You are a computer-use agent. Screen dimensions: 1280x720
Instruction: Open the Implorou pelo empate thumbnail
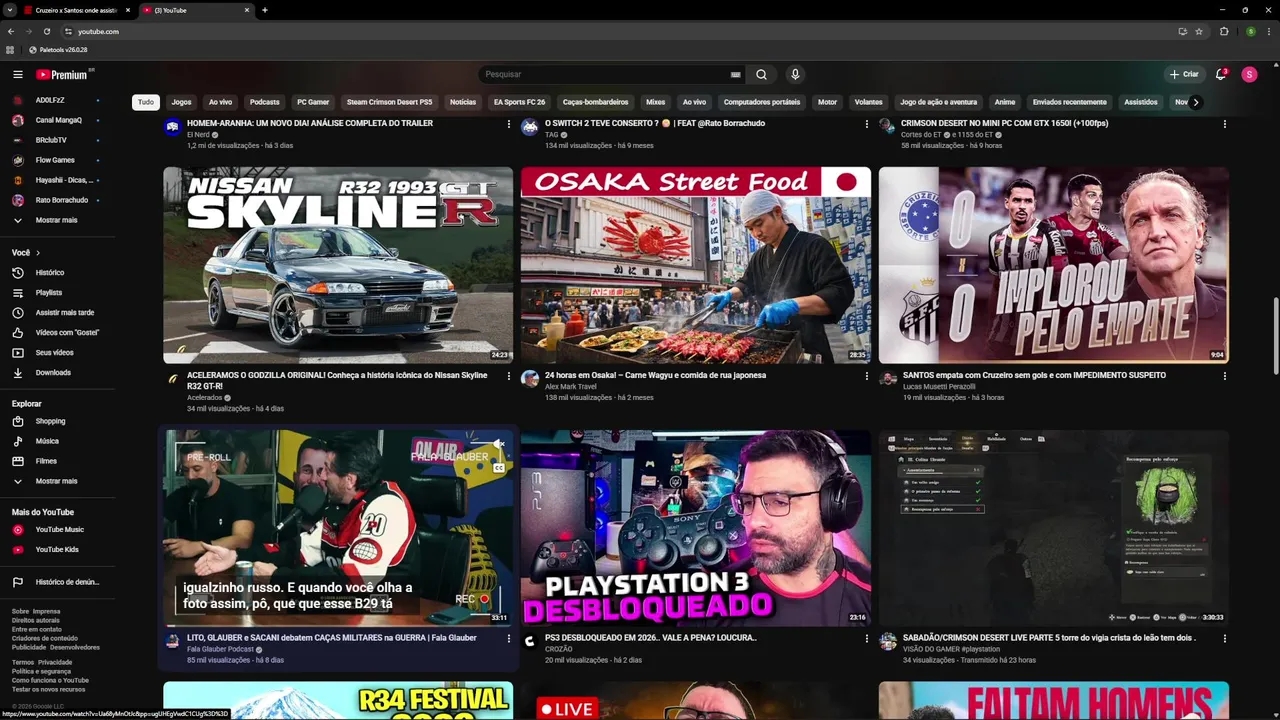[1053, 265]
